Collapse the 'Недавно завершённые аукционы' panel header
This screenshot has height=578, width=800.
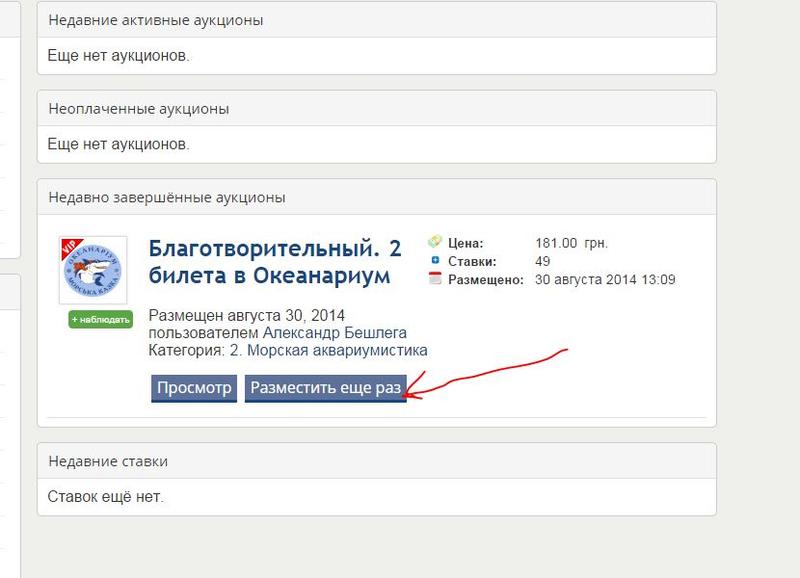[x=376, y=196]
